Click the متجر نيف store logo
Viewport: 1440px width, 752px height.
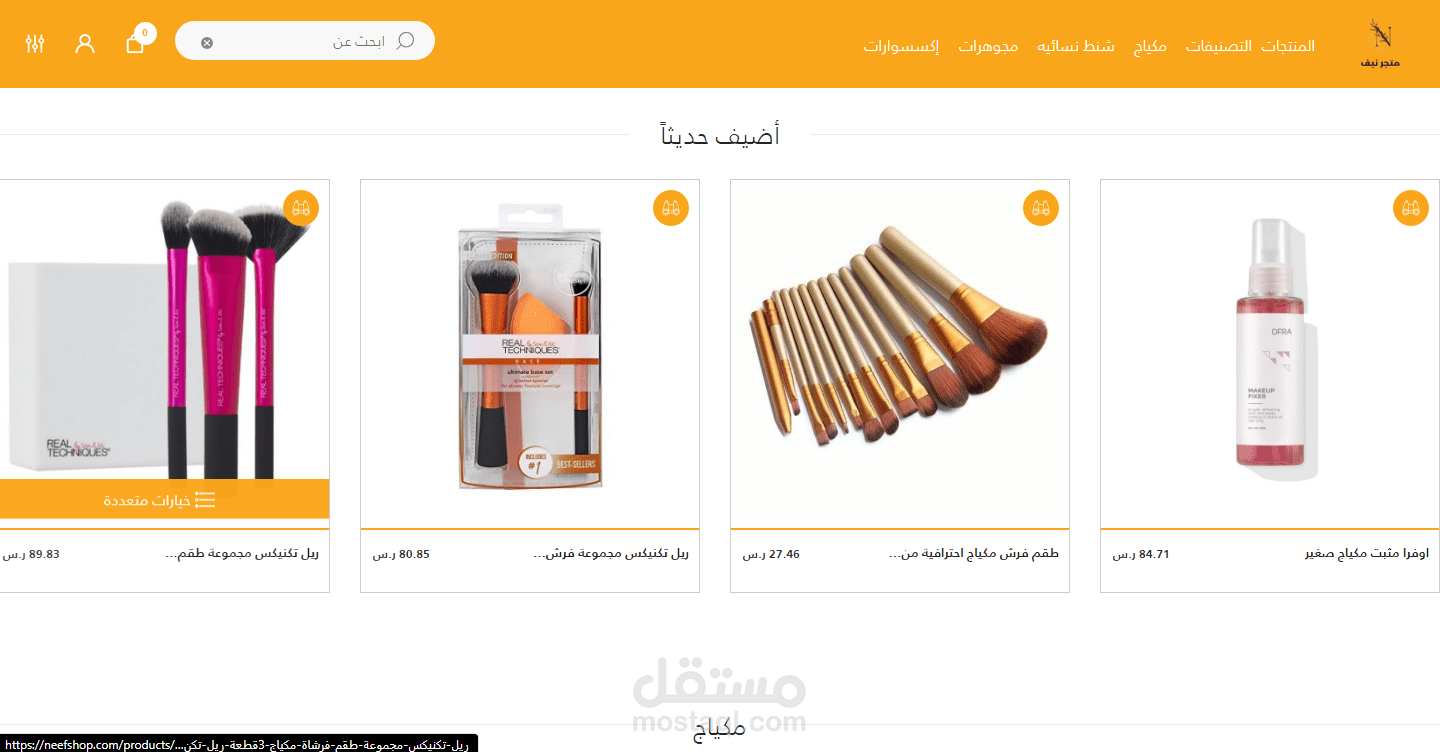click(1381, 44)
